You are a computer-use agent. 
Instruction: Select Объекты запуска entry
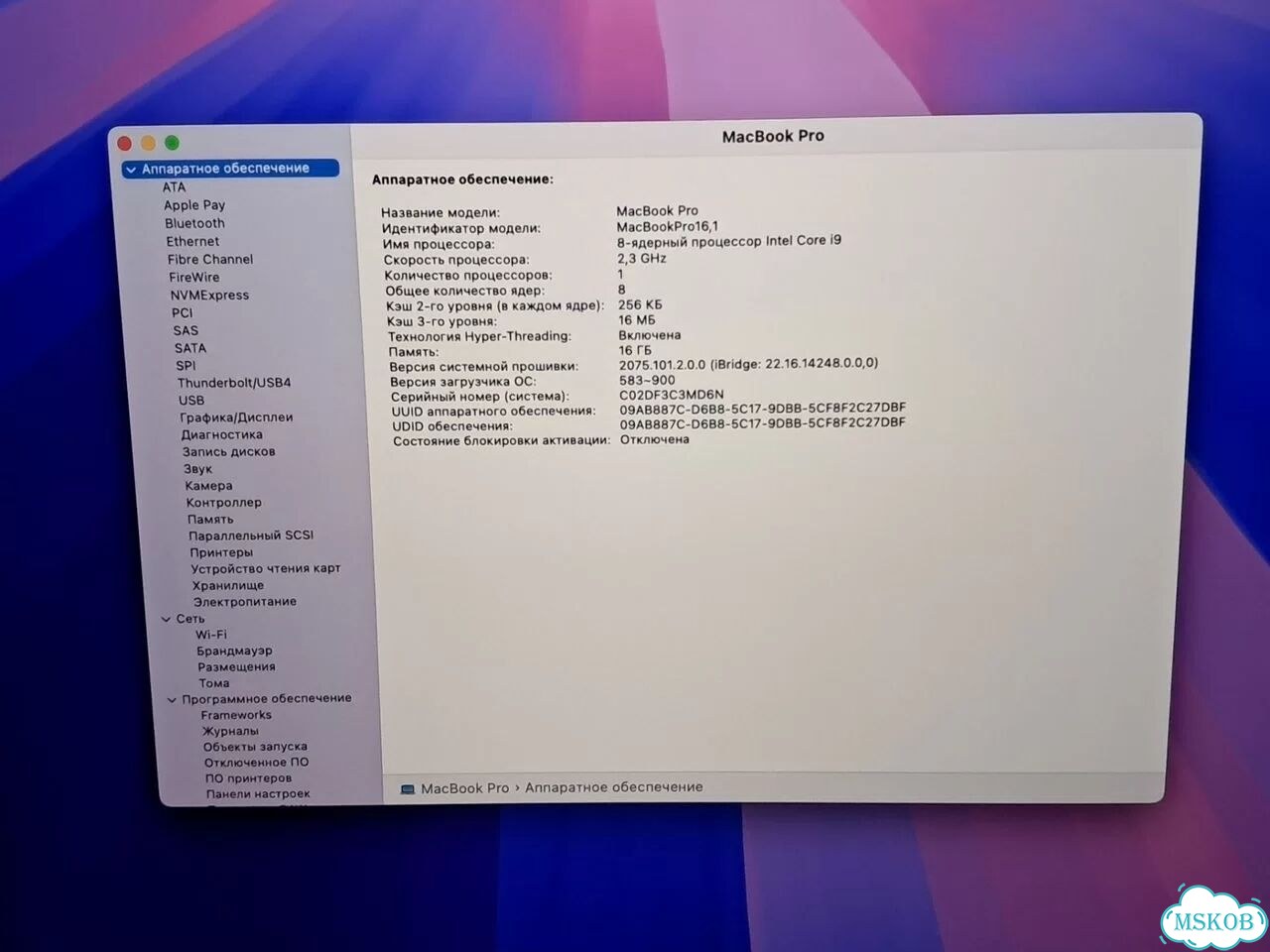tap(255, 747)
